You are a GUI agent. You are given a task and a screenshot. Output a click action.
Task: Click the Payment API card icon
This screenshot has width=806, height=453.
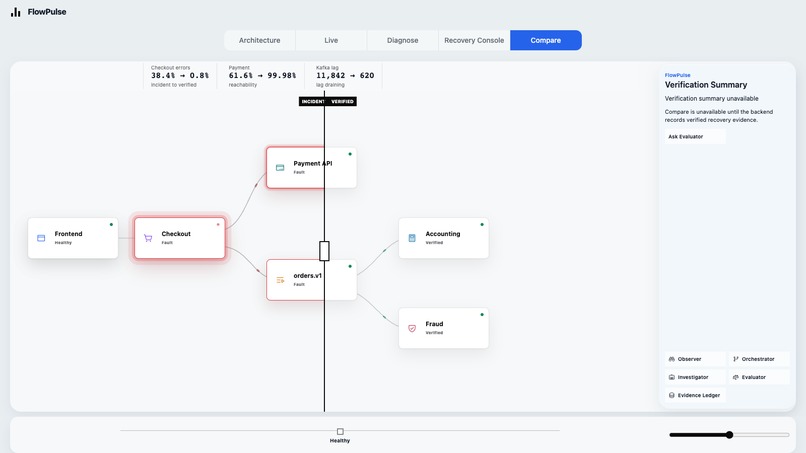tap(280, 168)
